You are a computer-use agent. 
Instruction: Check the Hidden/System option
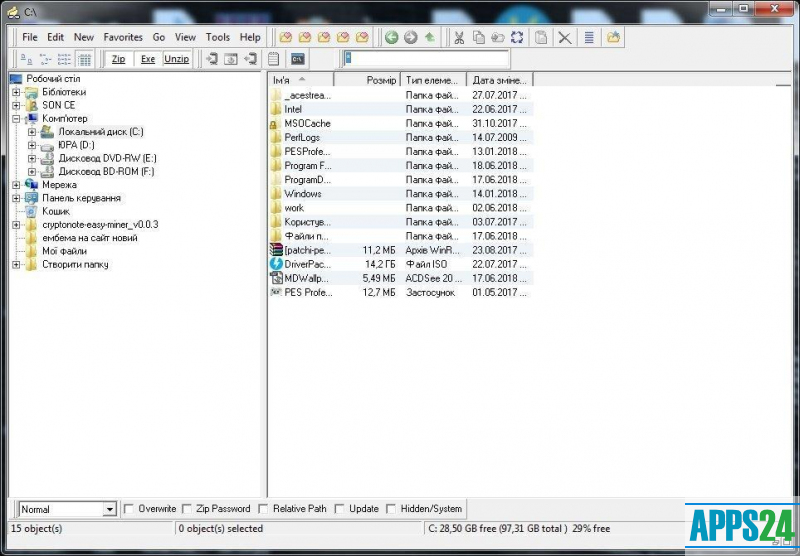tap(391, 509)
